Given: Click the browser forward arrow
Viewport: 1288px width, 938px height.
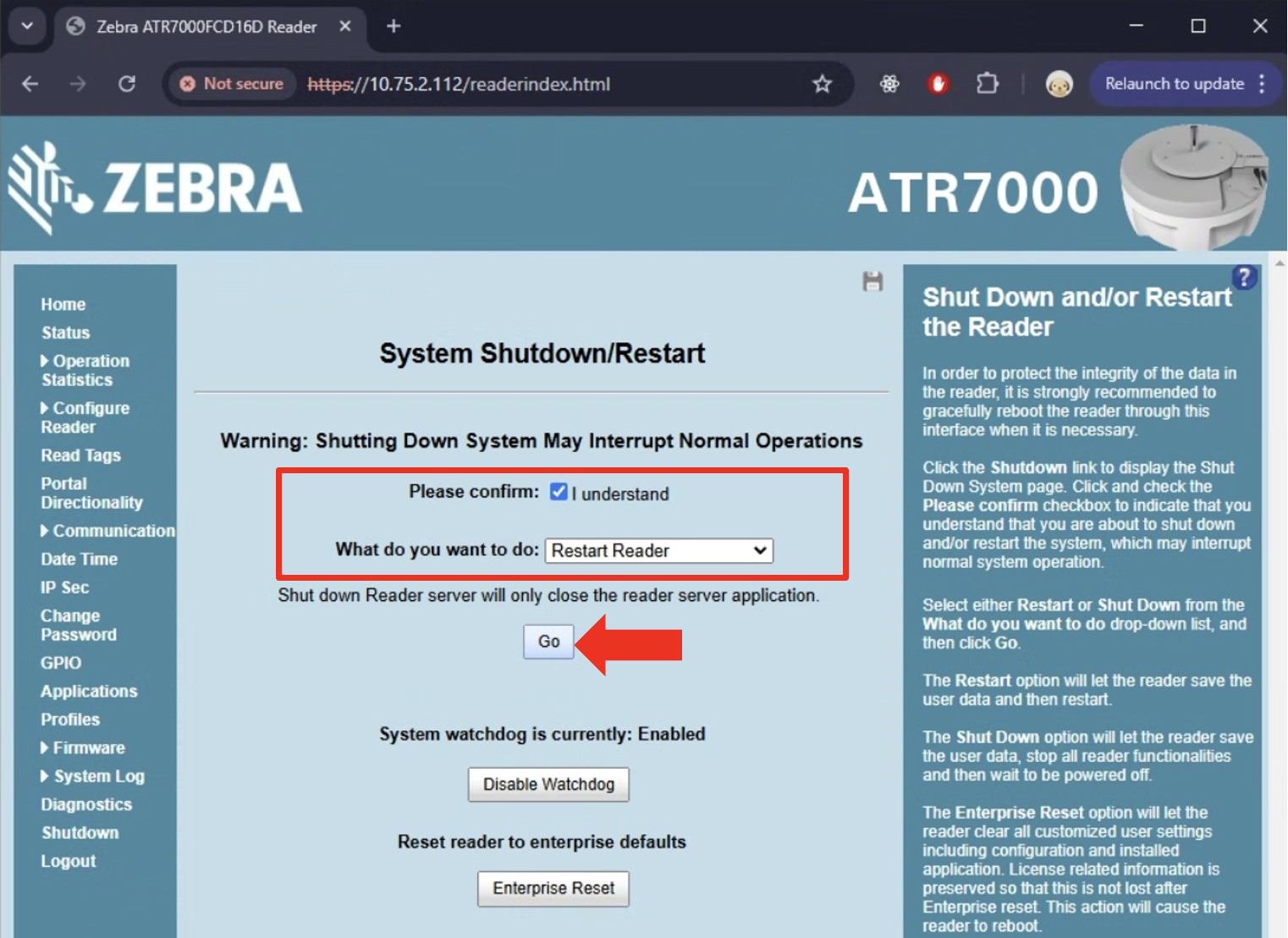Looking at the screenshot, I should tap(78, 84).
